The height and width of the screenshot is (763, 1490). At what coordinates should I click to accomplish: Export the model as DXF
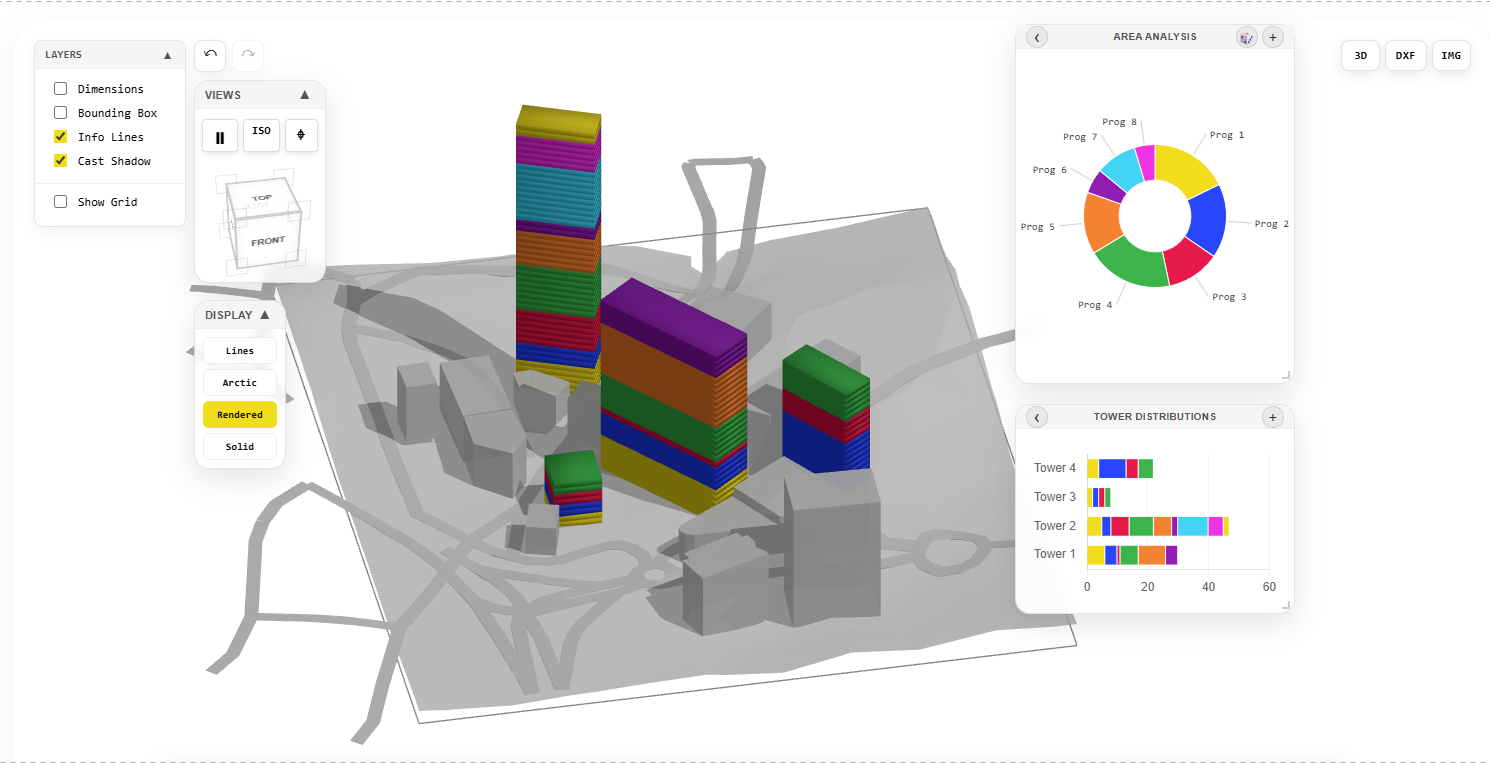(1405, 56)
